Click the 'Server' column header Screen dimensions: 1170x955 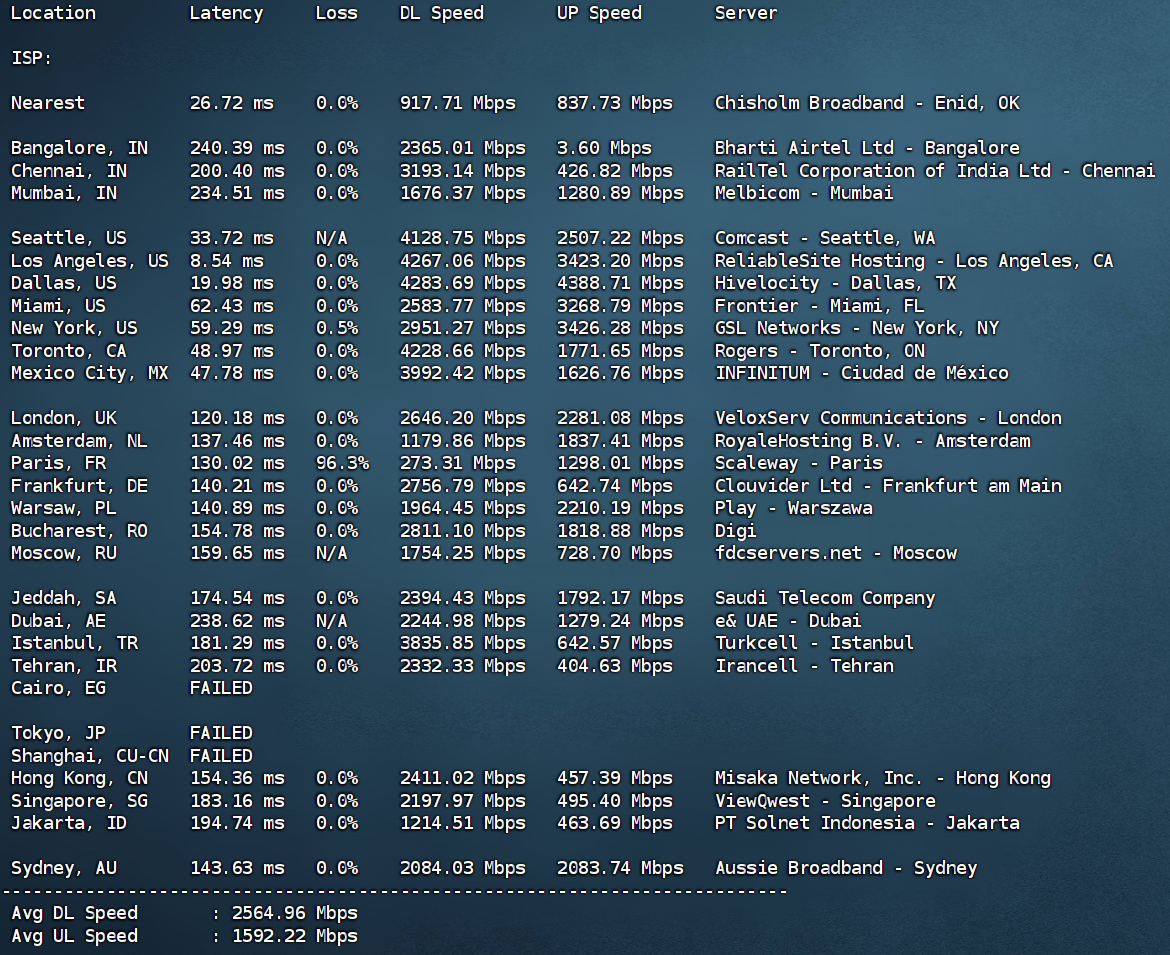click(x=746, y=13)
